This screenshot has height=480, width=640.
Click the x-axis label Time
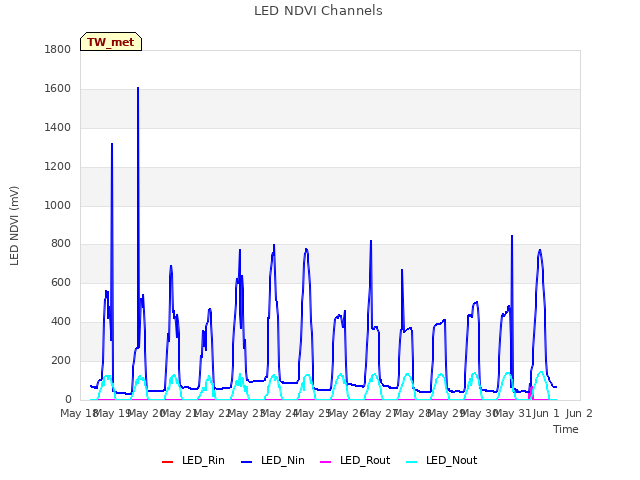point(565,429)
